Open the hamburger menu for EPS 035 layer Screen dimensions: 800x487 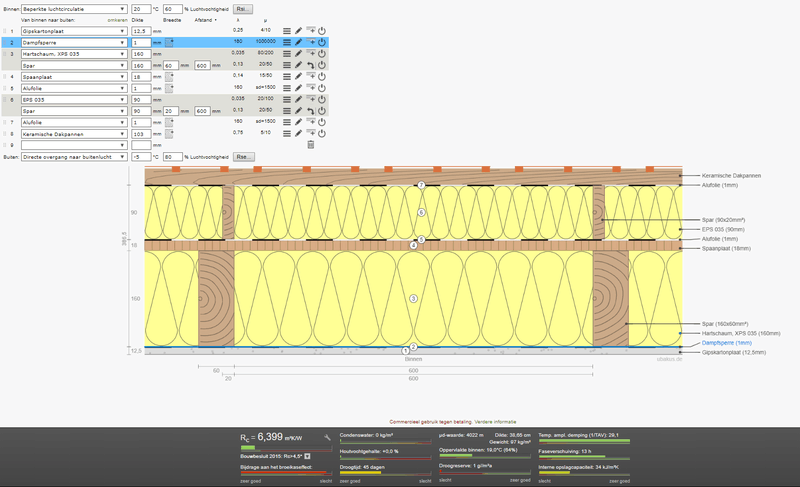[x=288, y=100]
